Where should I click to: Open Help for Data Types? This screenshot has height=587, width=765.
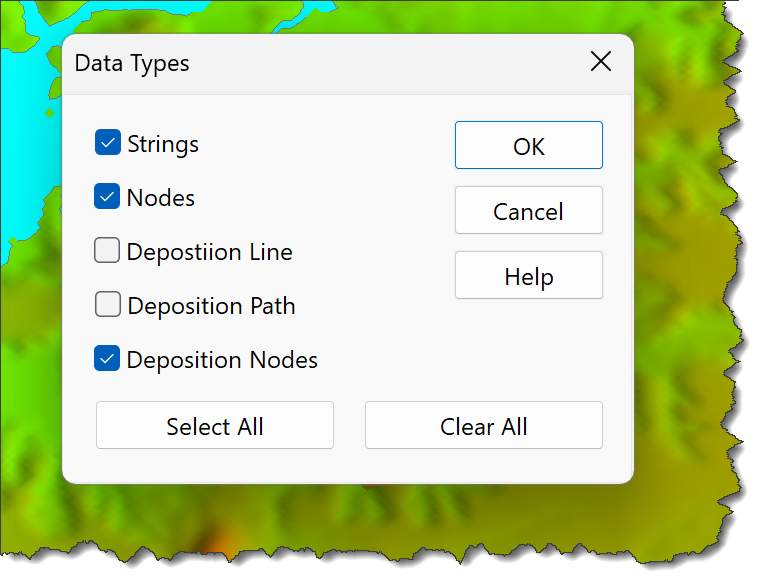click(x=528, y=276)
